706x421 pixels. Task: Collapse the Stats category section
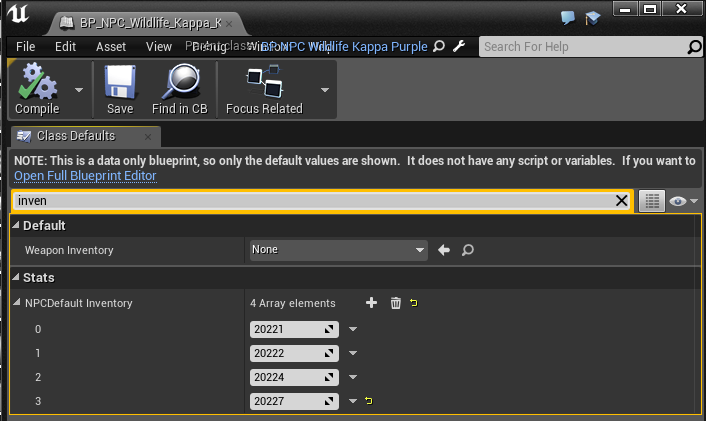point(16,277)
